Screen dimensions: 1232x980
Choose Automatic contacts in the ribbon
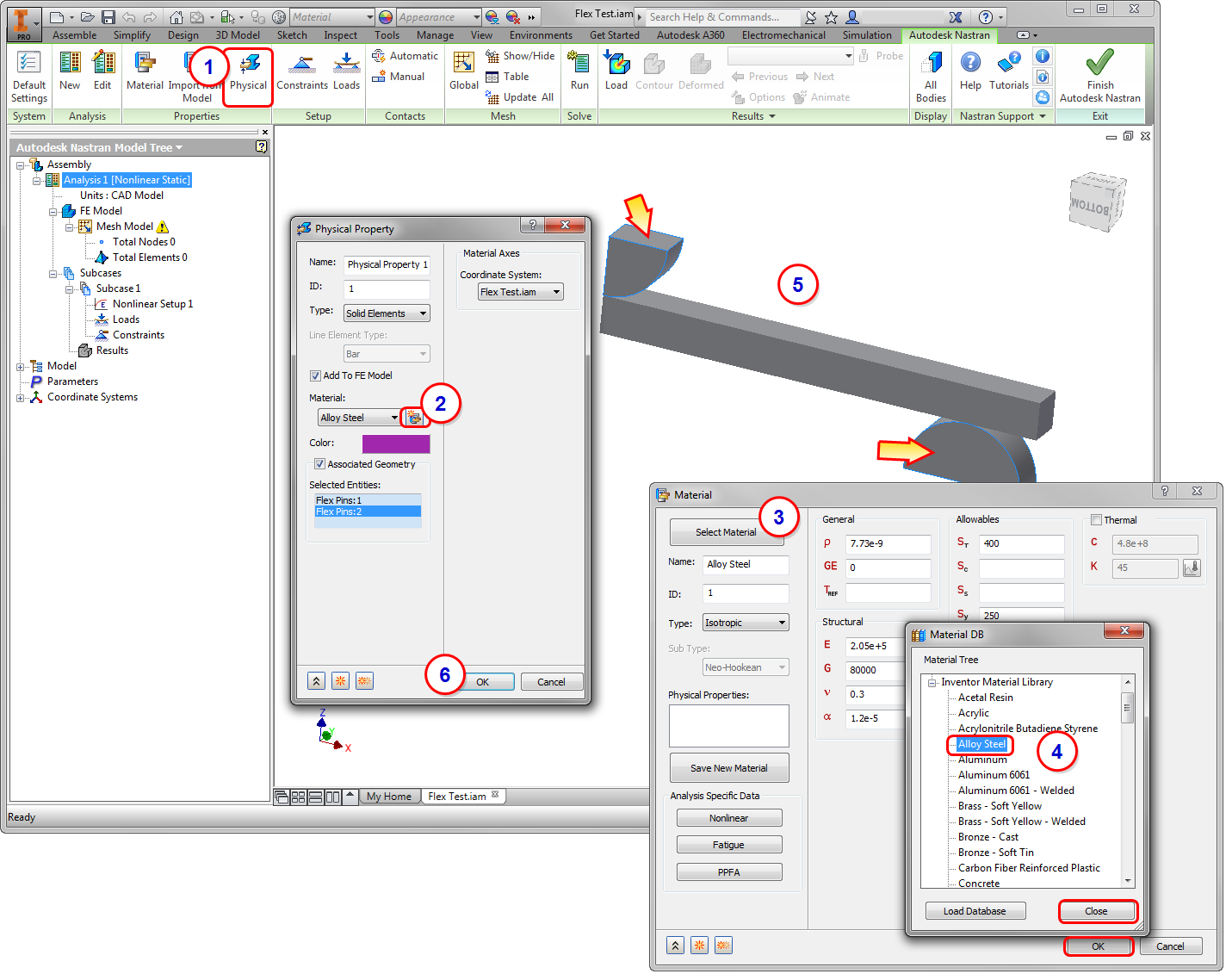pos(405,56)
